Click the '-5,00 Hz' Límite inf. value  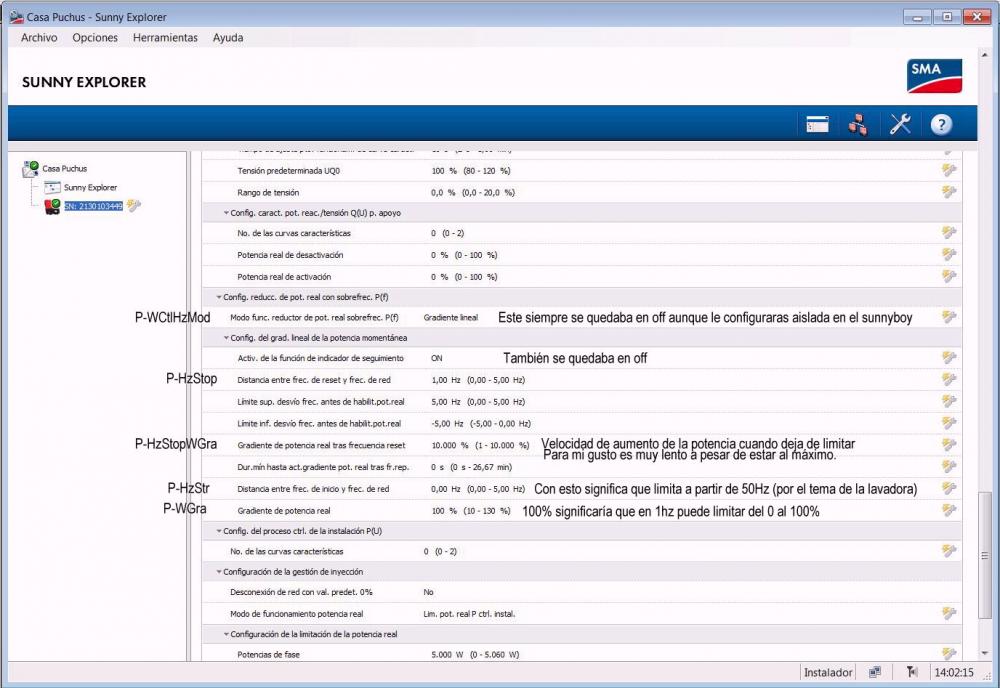click(447, 423)
